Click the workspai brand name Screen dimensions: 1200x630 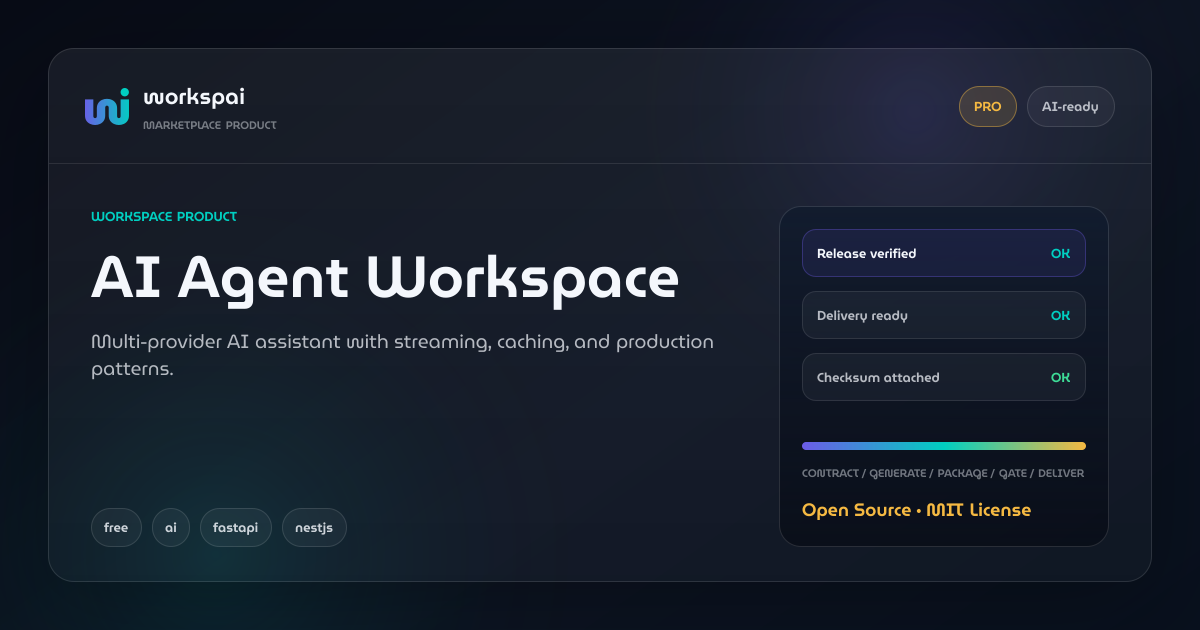194,97
